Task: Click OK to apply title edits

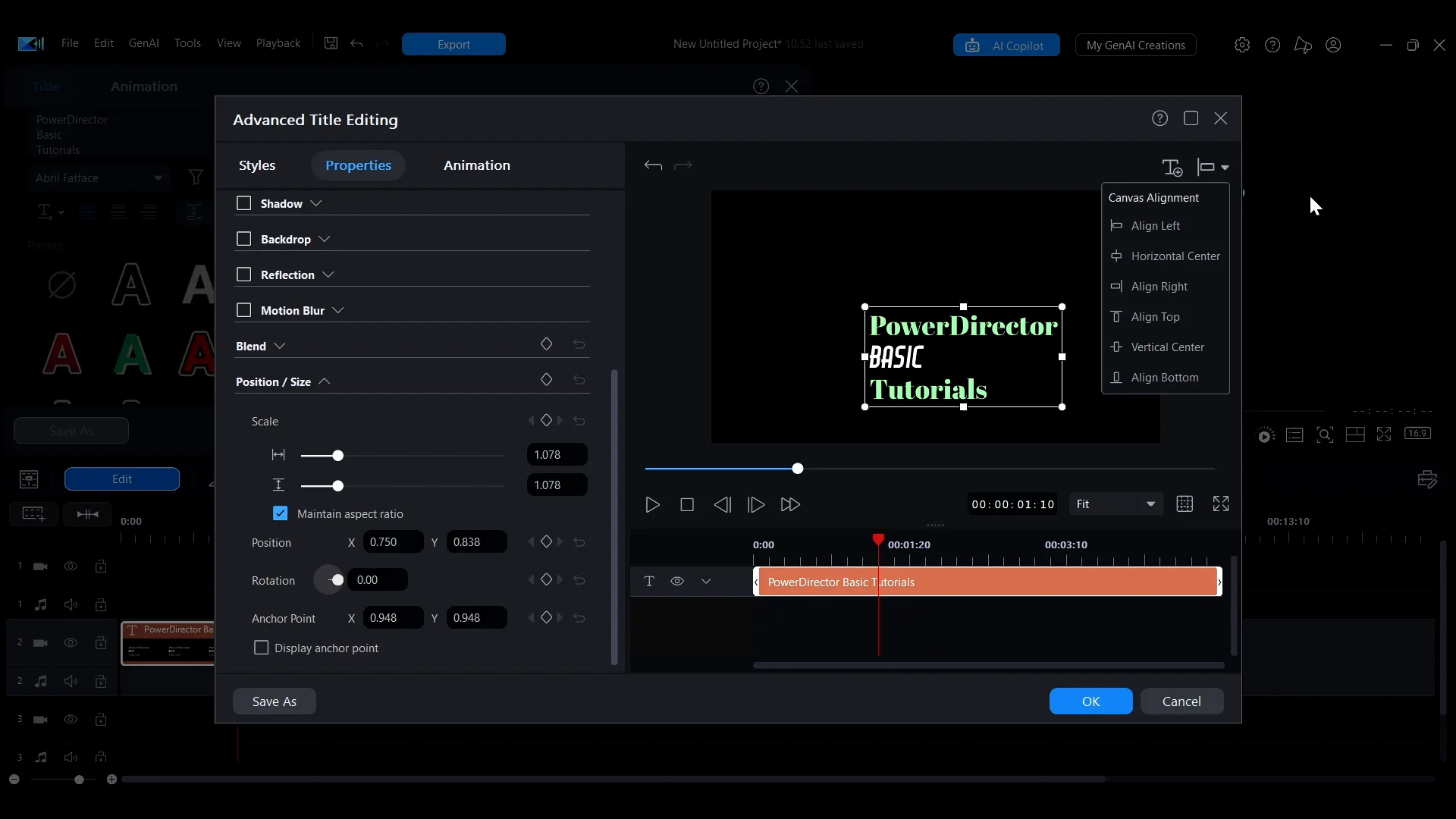Action: [x=1090, y=701]
